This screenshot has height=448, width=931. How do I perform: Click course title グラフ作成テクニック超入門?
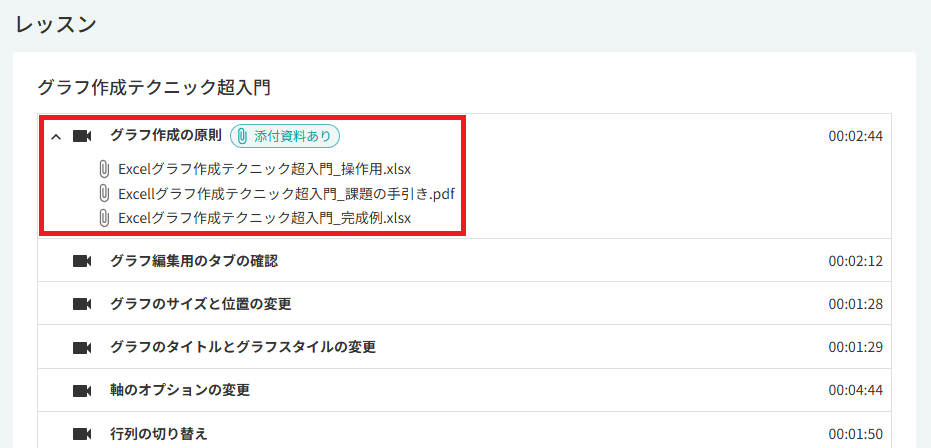154,88
